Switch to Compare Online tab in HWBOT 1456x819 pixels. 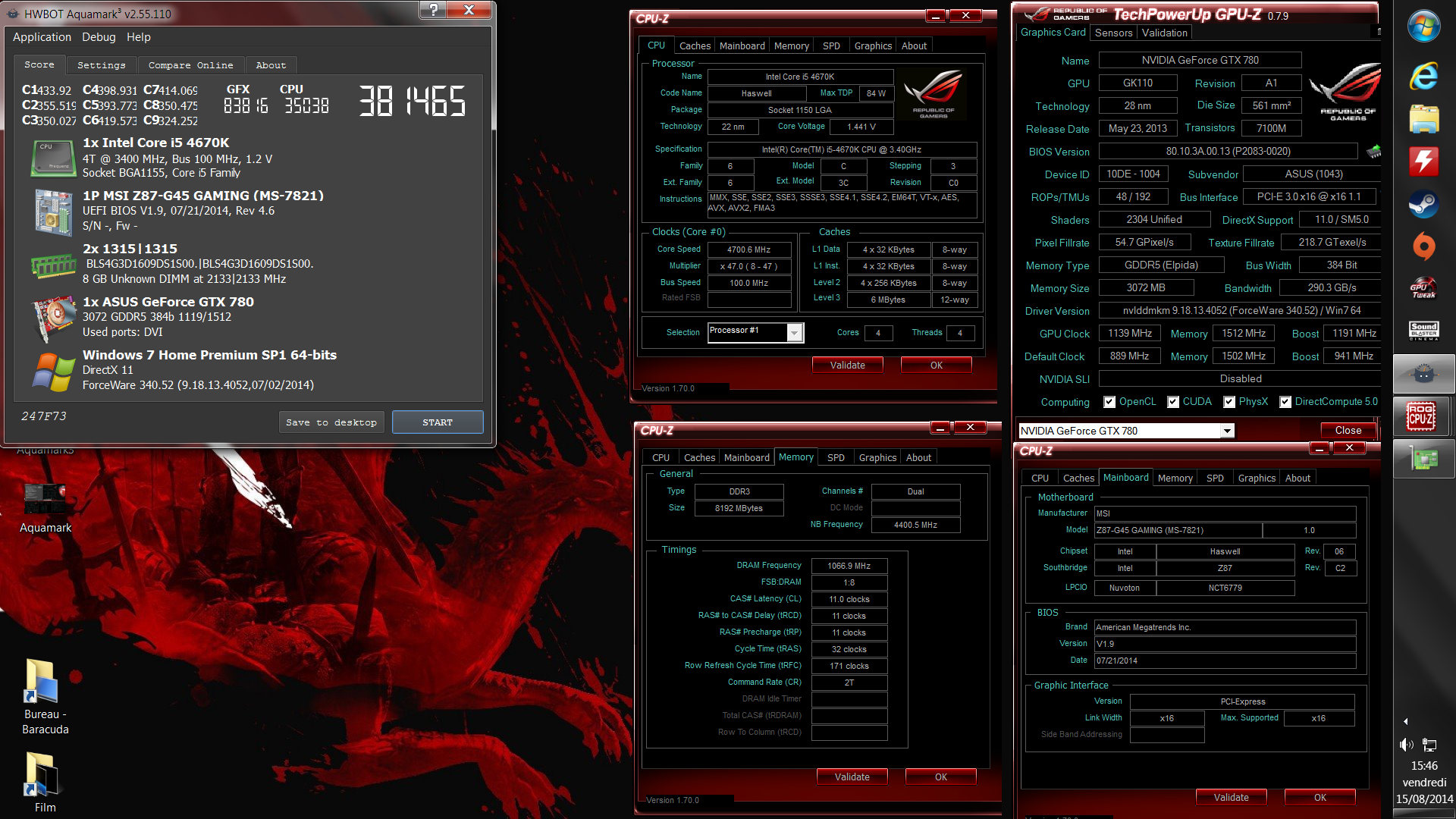click(191, 65)
